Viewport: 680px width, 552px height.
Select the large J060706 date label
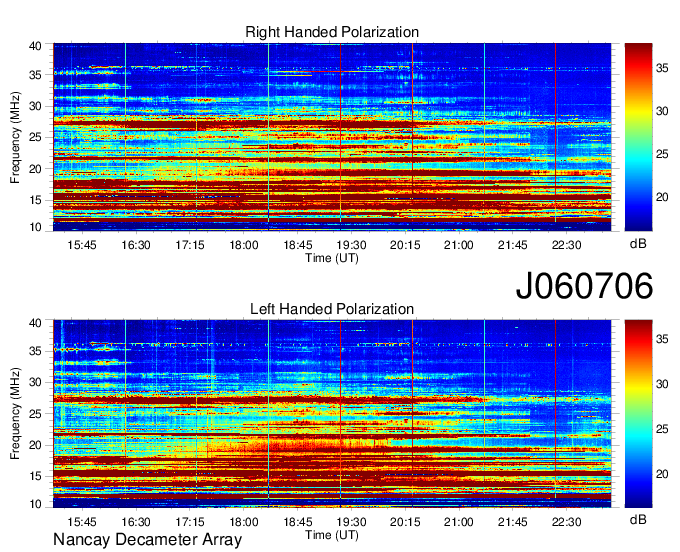pos(584,286)
